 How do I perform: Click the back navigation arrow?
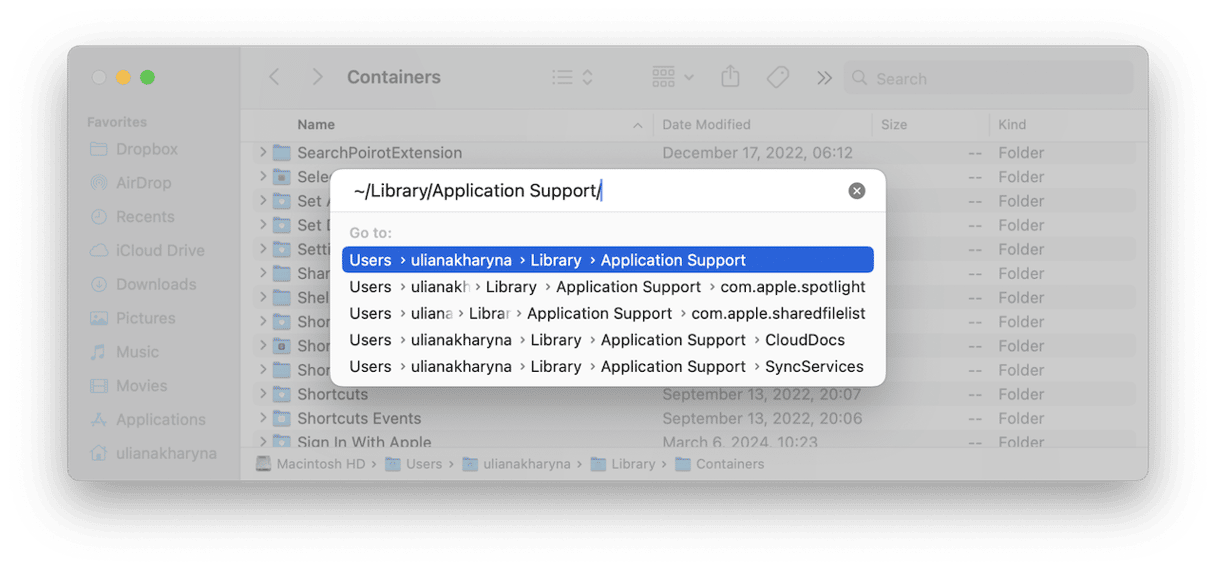274,77
